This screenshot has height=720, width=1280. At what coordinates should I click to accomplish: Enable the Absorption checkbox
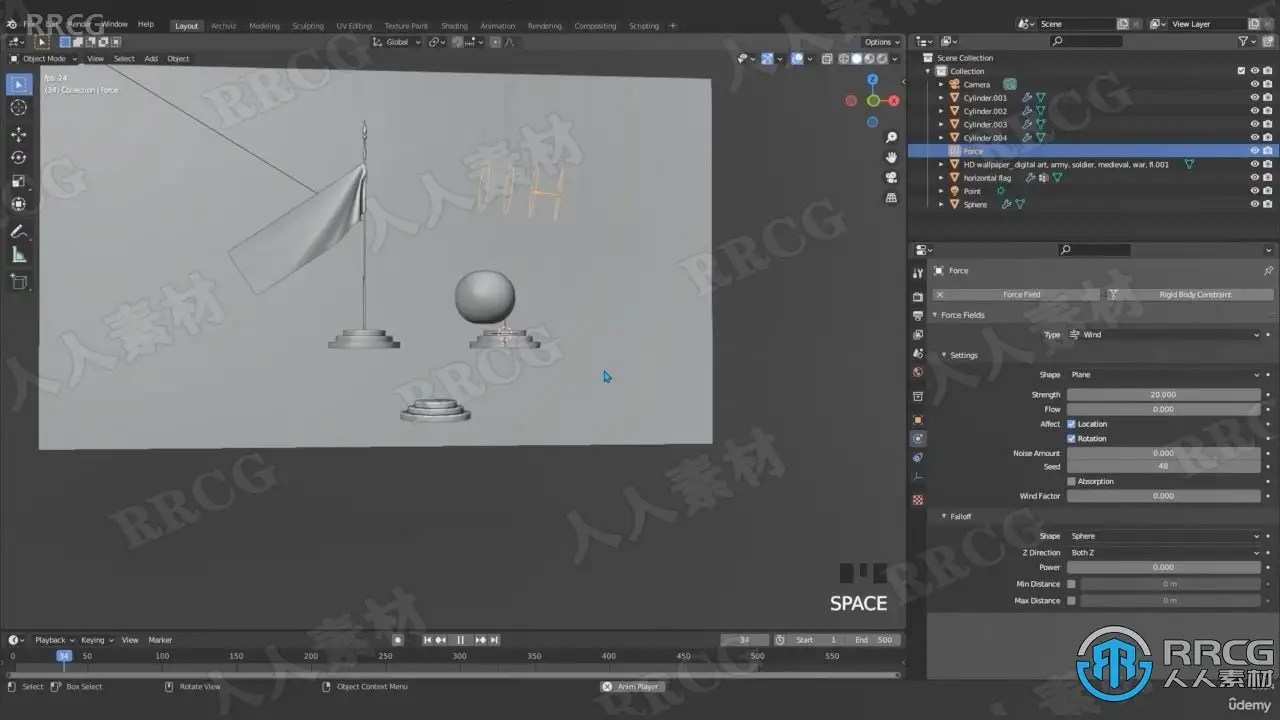tap(1071, 481)
